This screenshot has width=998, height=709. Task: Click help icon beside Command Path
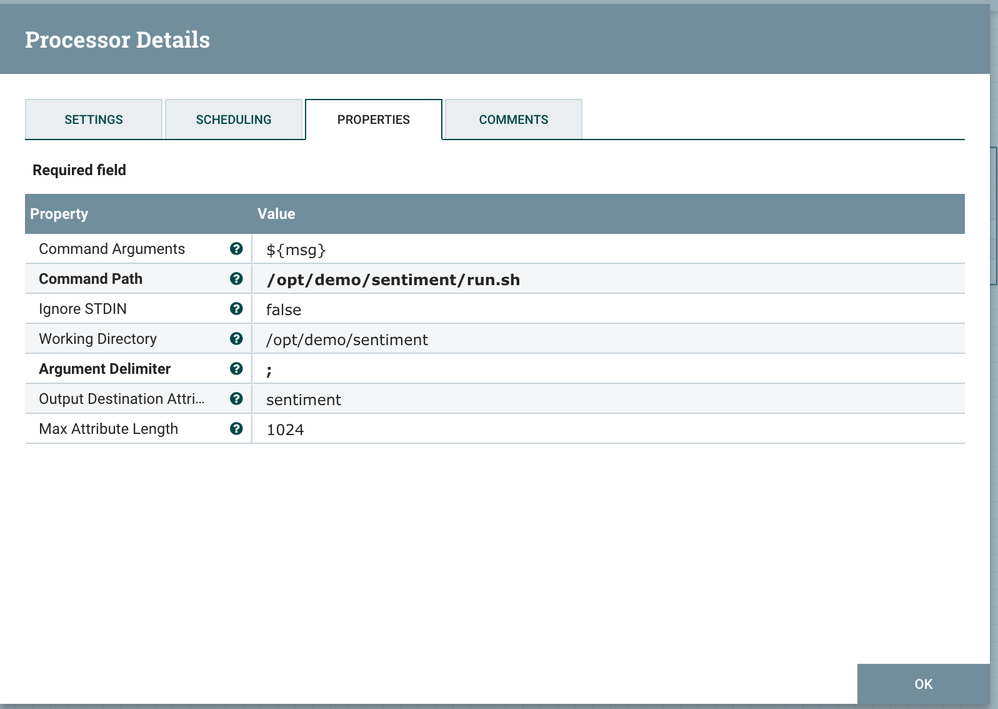[x=236, y=279]
